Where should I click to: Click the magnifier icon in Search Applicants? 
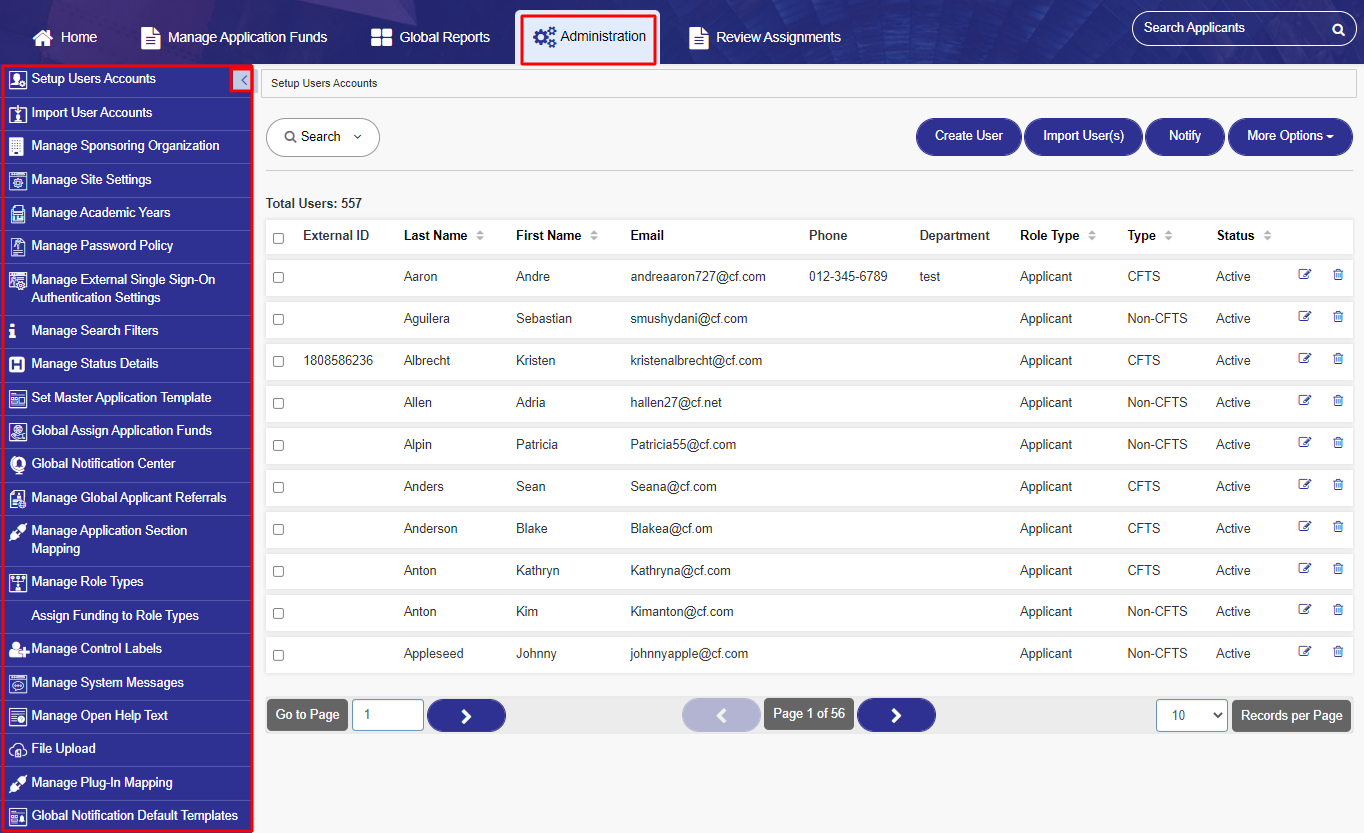1338,29
